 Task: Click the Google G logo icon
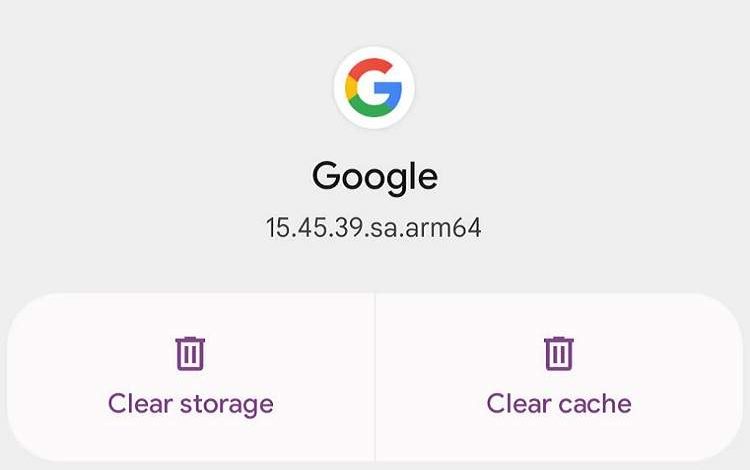point(374,88)
